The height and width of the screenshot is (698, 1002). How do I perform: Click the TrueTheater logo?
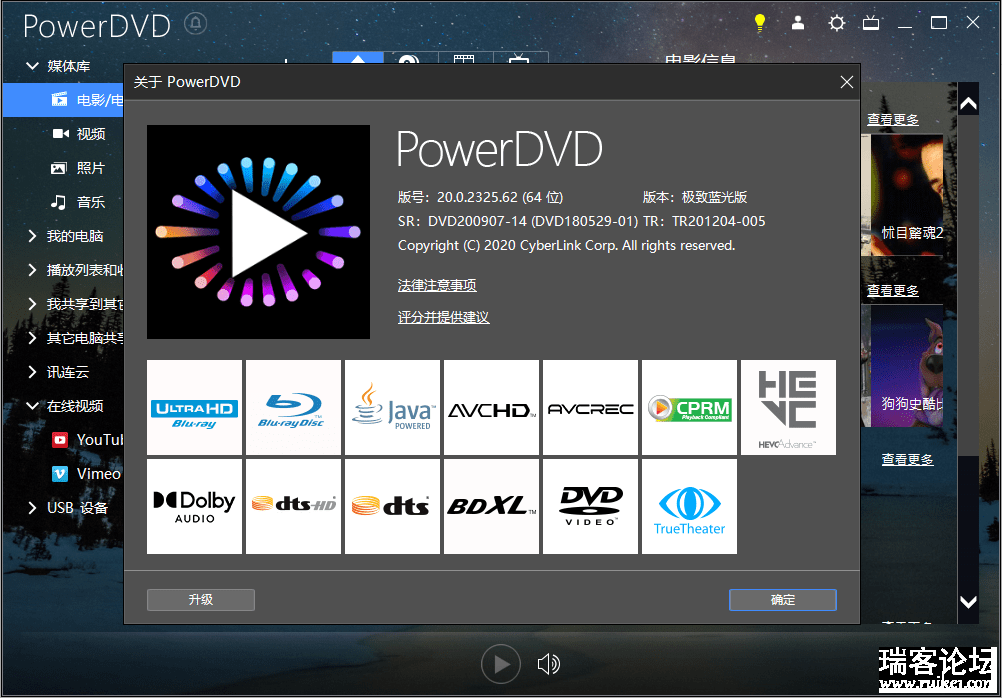690,506
